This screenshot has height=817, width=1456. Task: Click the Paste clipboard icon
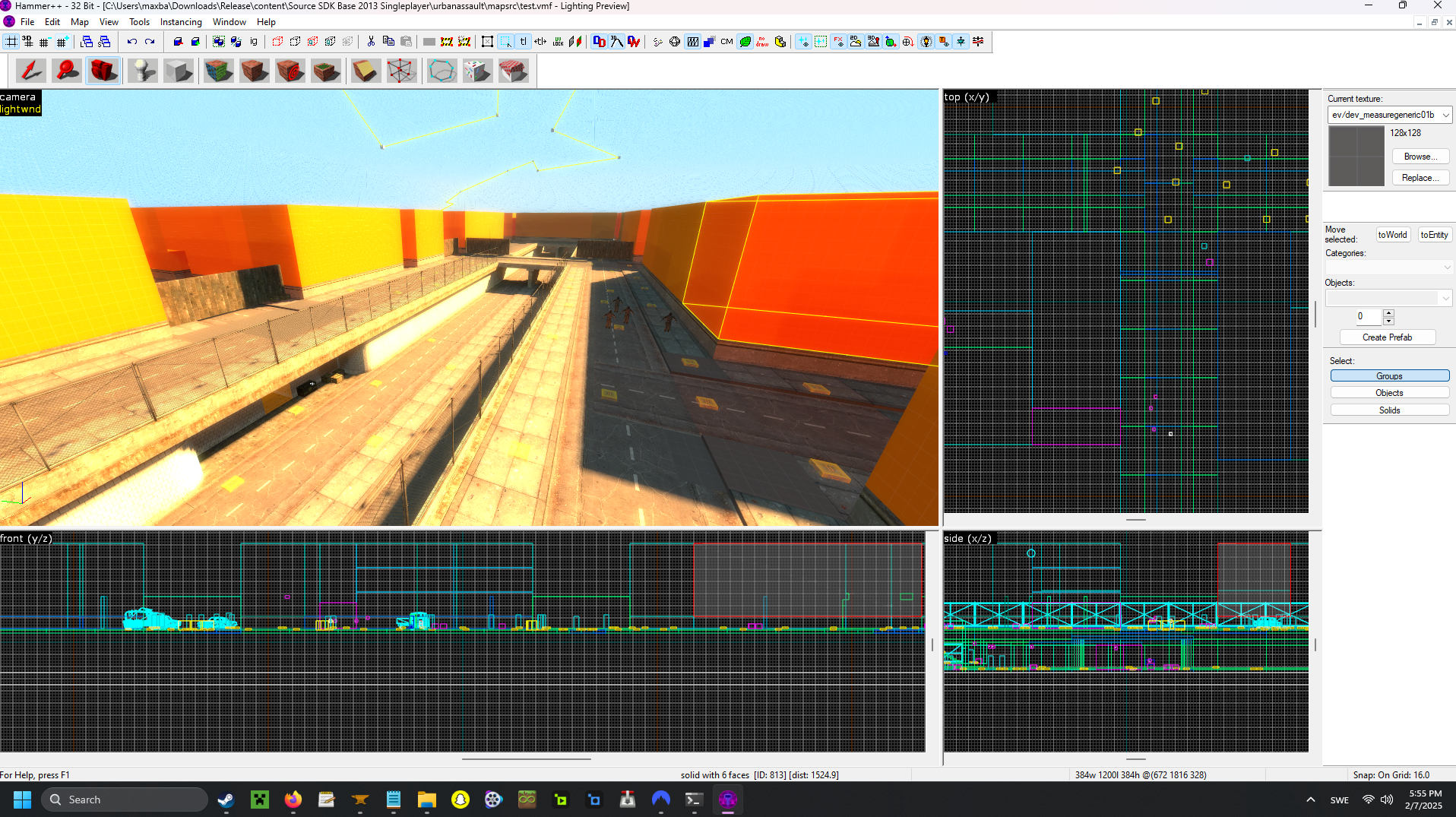click(406, 42)
